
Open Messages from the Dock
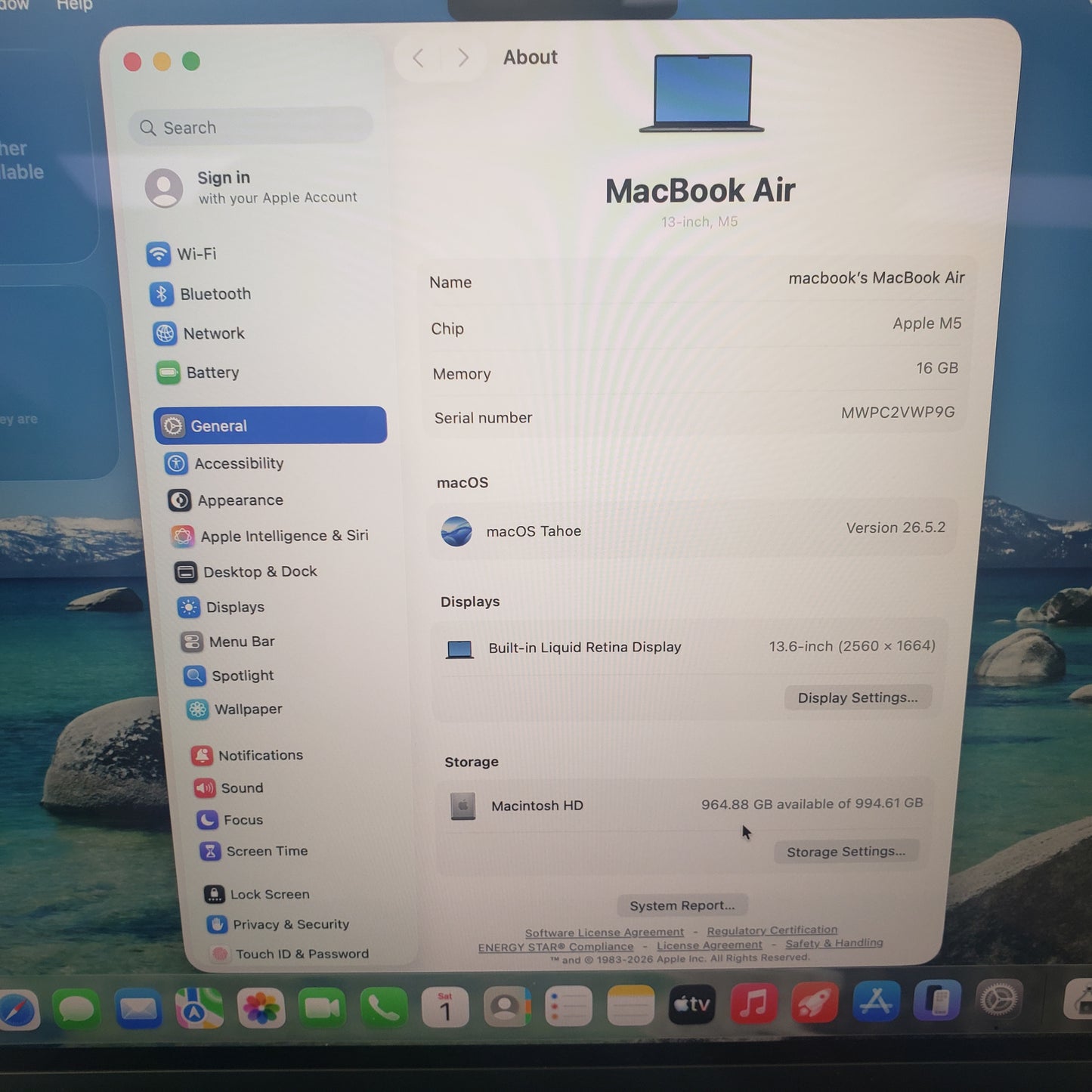click(77, 1010)
